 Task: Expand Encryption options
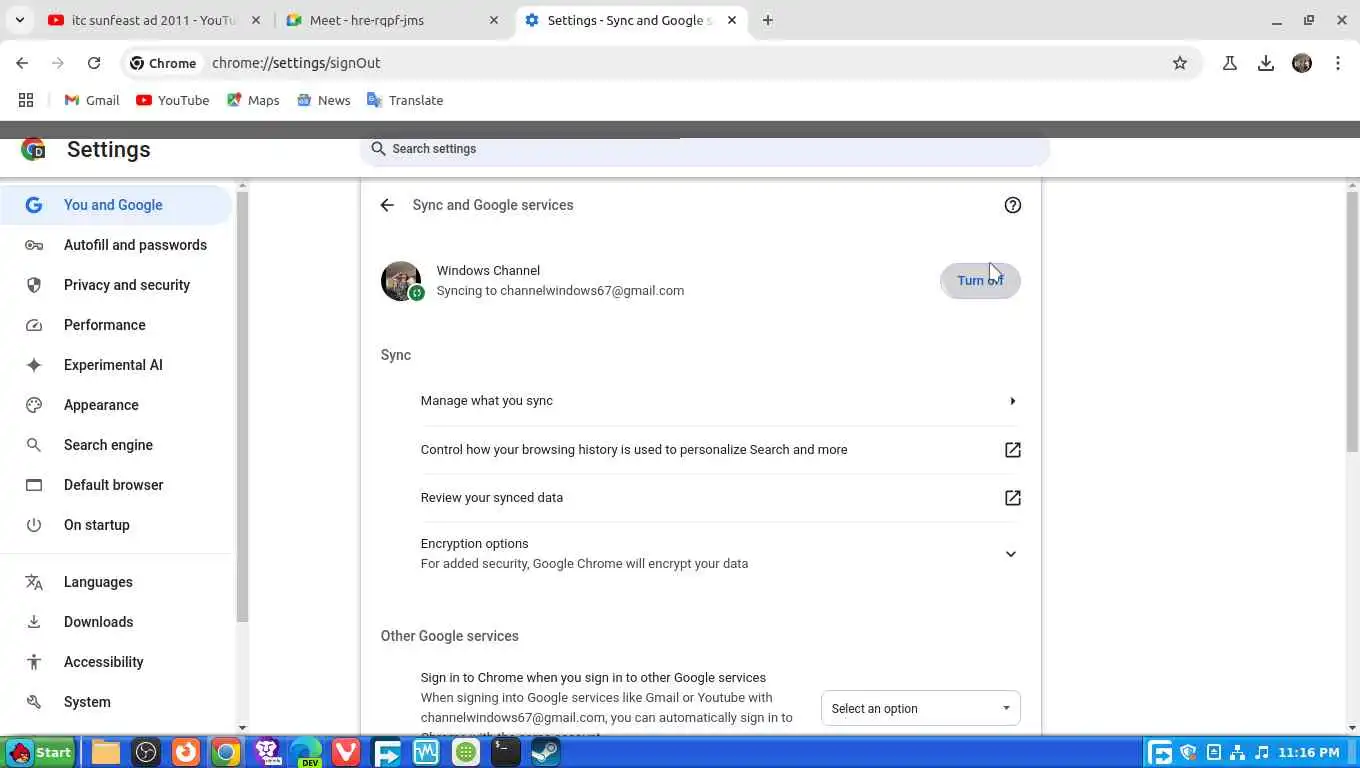[1010, 554]
